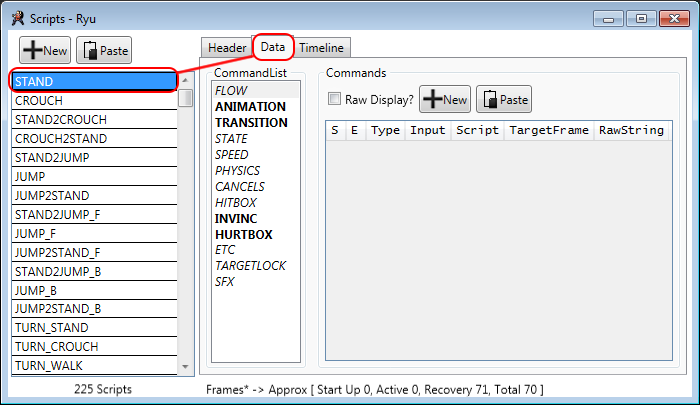Maximize the Scripts window
The height and width of the screenshot is (405, 700).
(x=641, y=17)
